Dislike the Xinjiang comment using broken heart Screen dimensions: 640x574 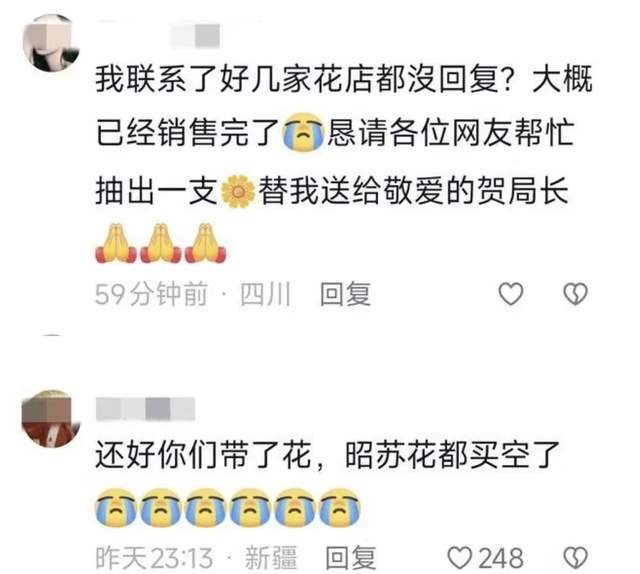click(576, 558)
